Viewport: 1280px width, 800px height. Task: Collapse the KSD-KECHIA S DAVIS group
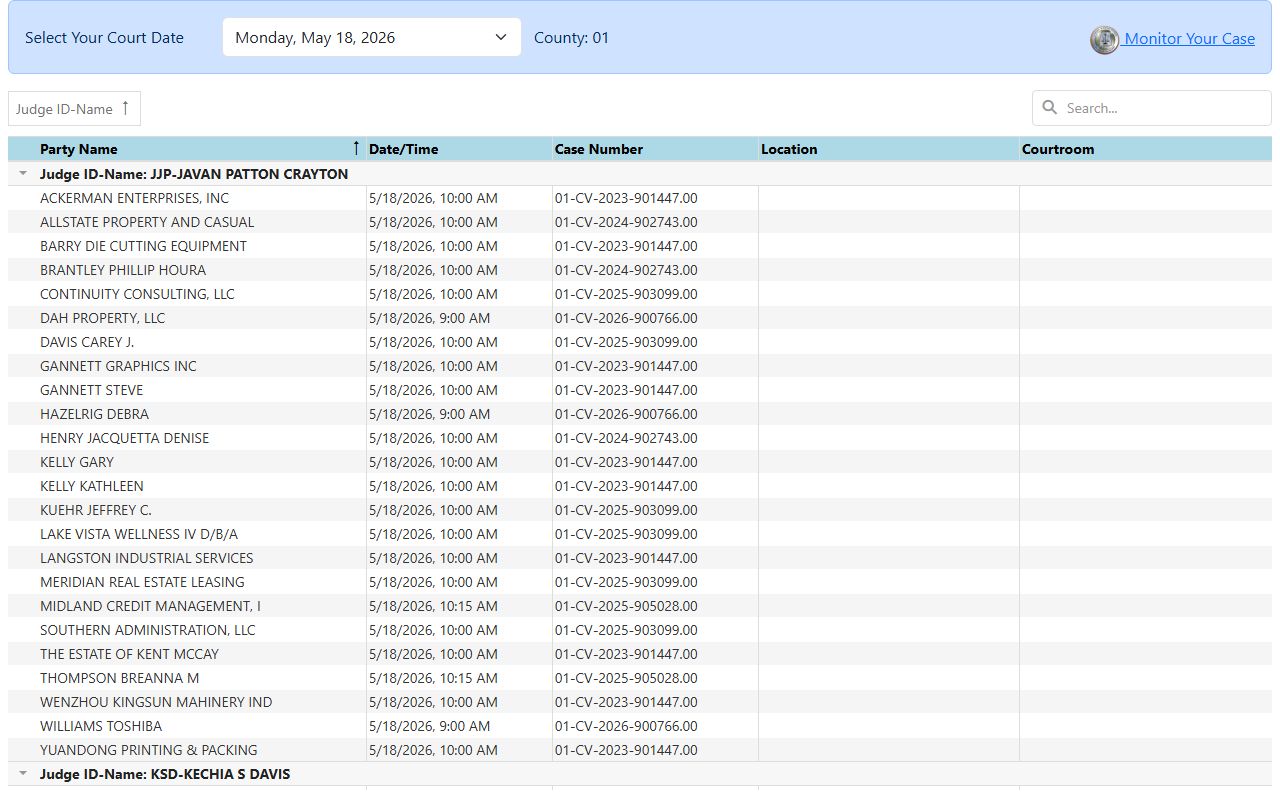coord(23,774)
